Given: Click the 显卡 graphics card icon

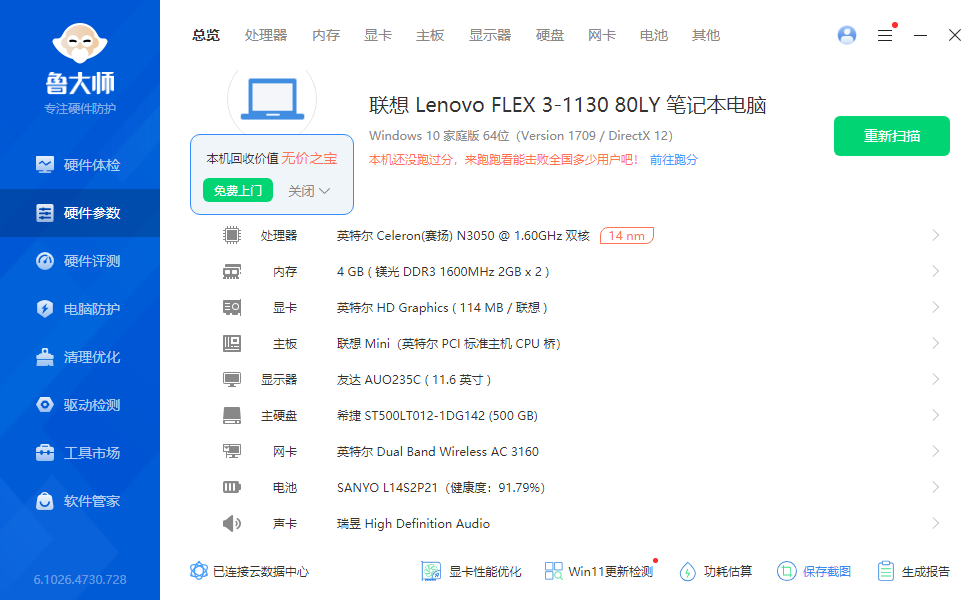Looking at the screenshot, I should coord(232,308).
